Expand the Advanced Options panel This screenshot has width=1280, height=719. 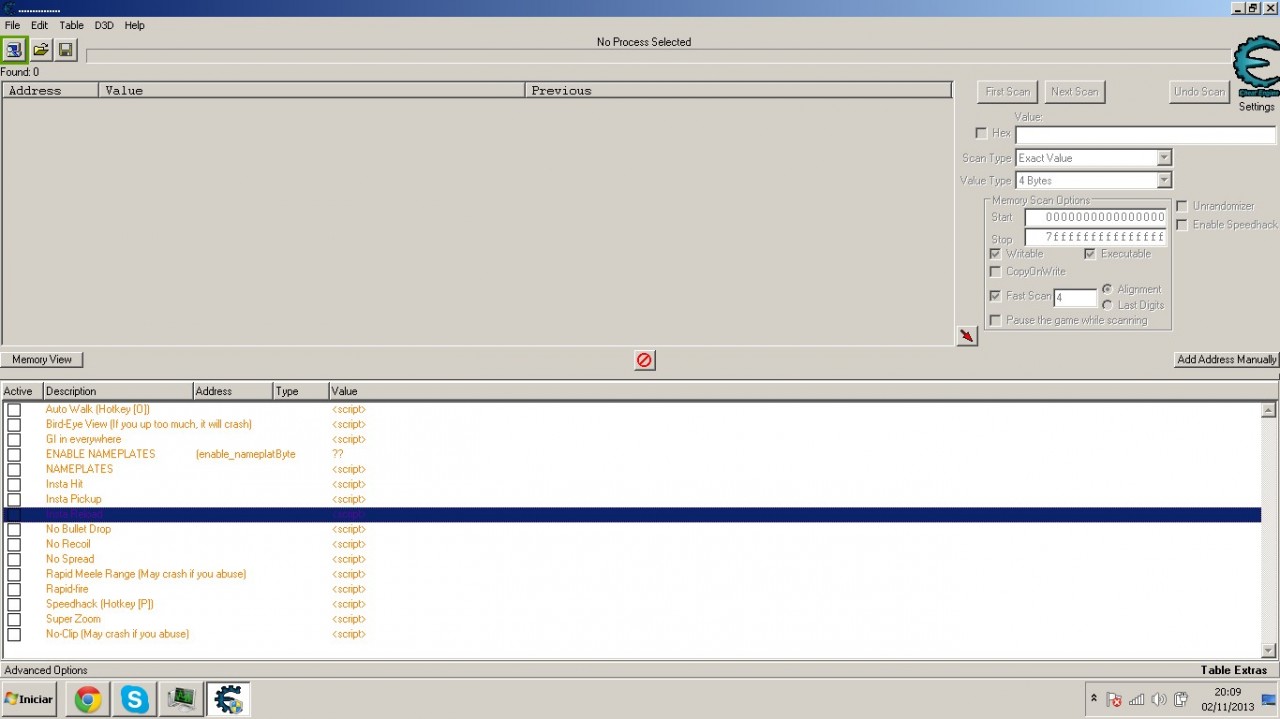[x=46, y=670]
